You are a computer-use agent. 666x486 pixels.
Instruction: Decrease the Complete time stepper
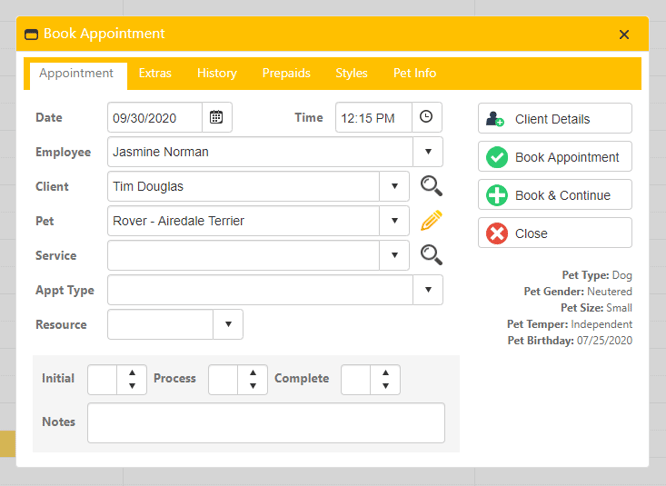(385, 386)
